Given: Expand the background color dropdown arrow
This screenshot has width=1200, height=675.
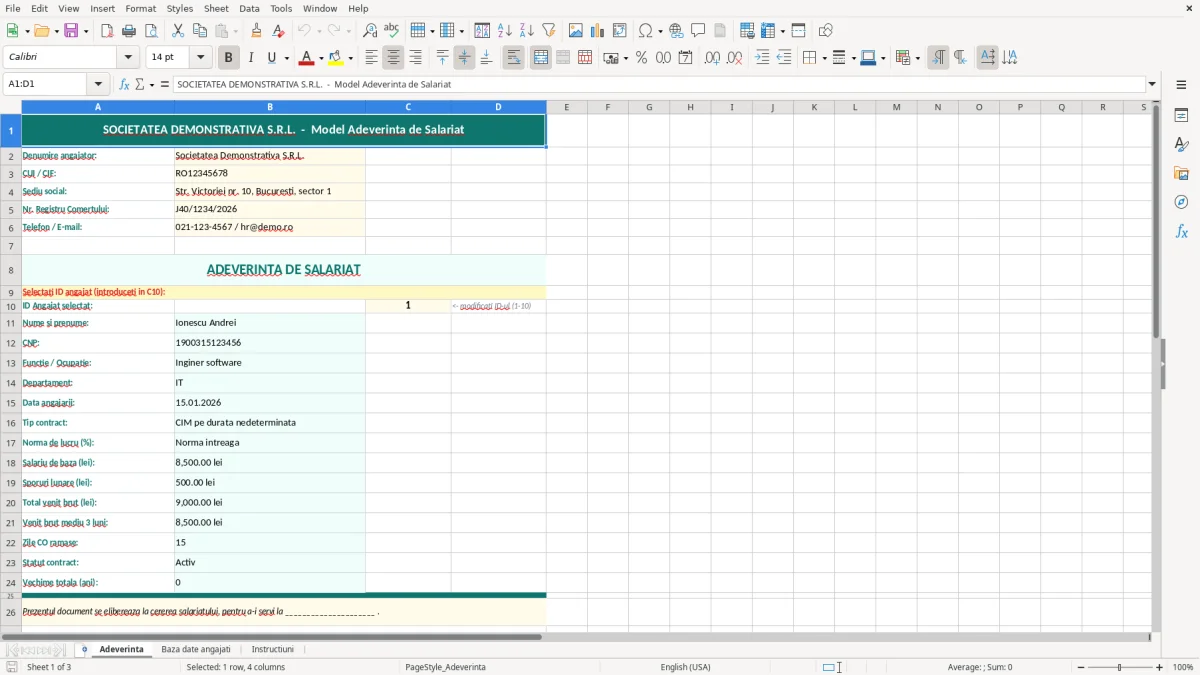Looking at the screenshot, I should tap(351, 58).
